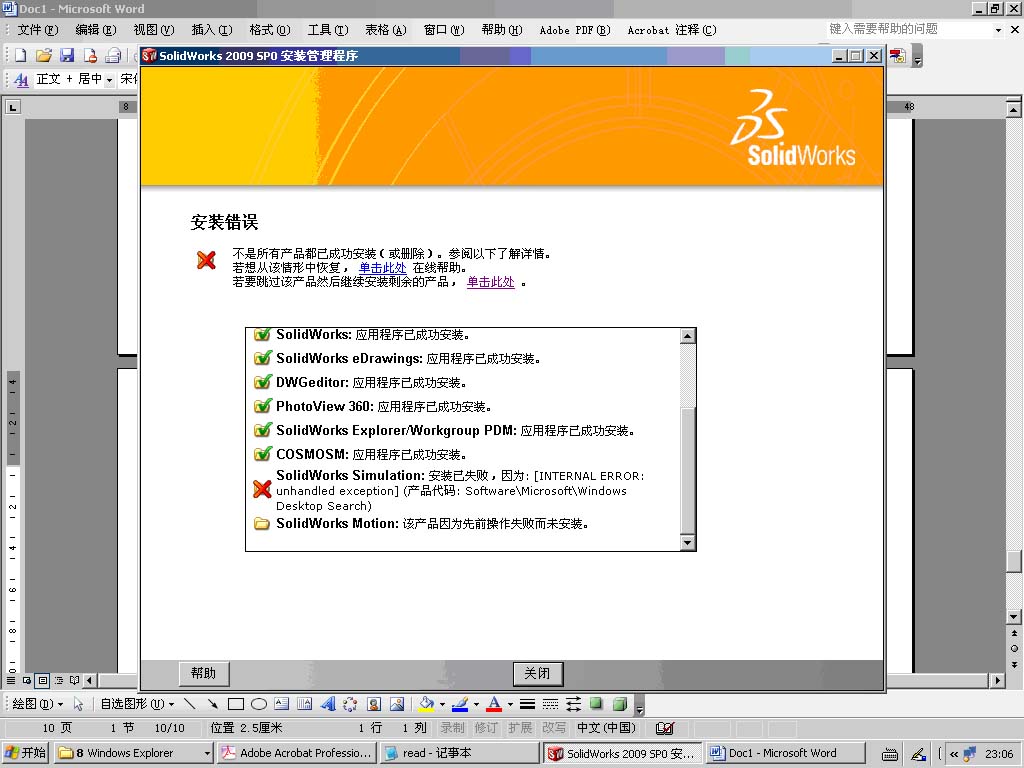This screenshot has width=1024, height=768.
Task: Apply the Line Color brush
Action: 460,704
